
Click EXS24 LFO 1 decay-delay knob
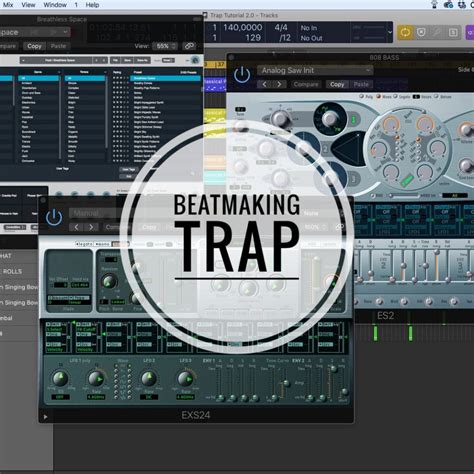[60, 379]
